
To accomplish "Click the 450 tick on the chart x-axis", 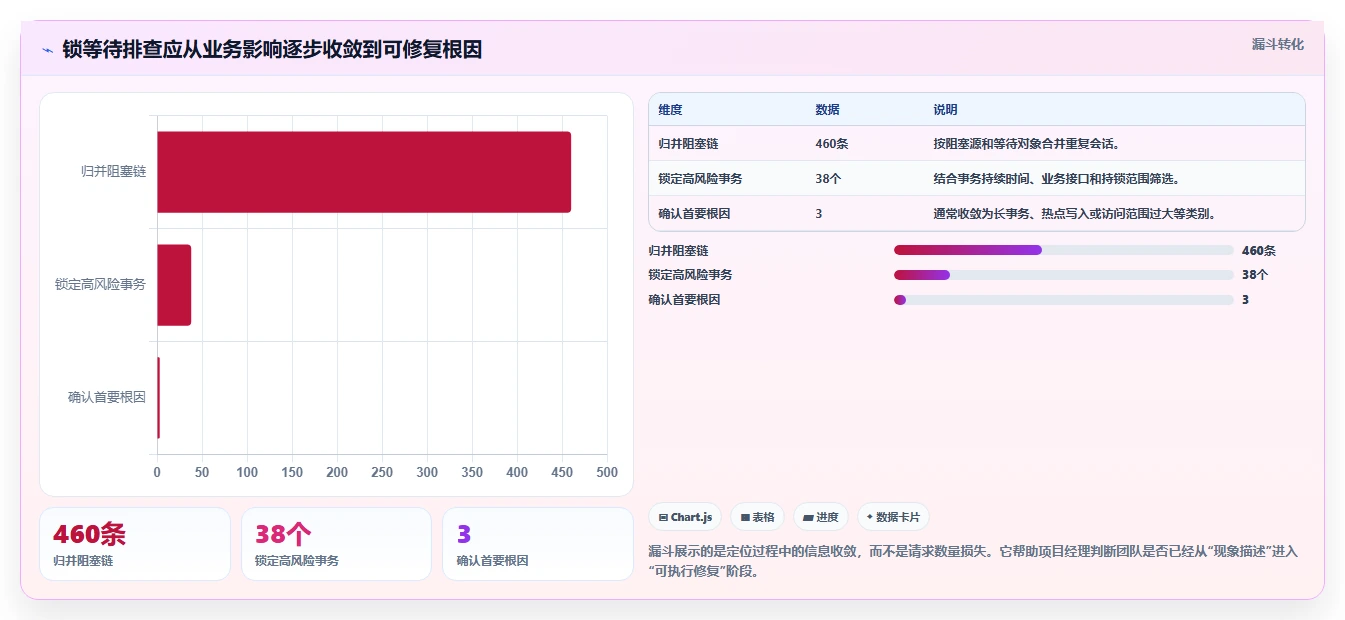I will pyautogui.click(x=562, y=472).
